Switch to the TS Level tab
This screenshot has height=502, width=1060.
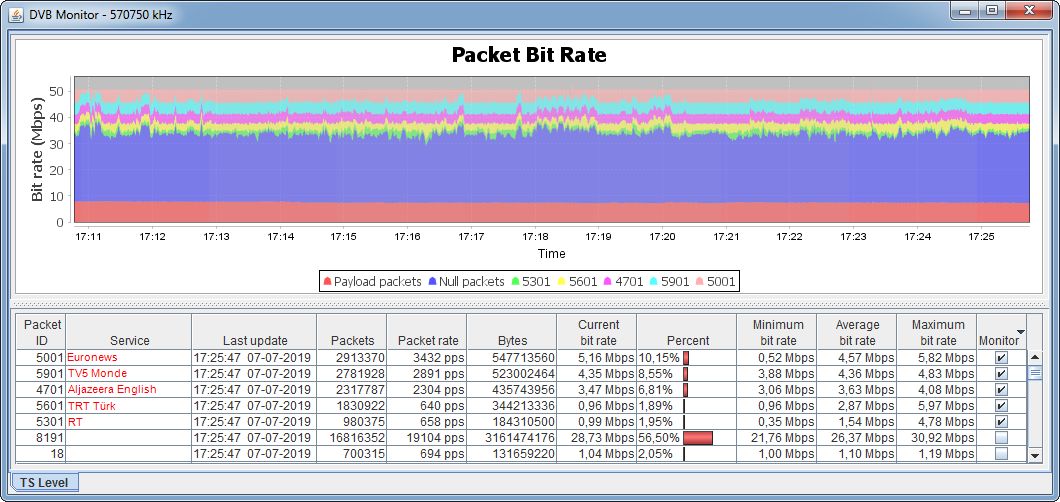click(44, 482)
